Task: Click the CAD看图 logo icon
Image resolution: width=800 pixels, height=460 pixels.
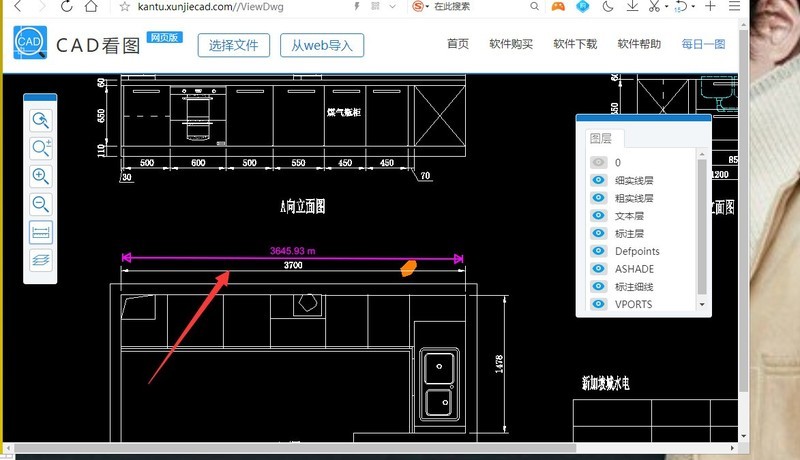Action: click(x=31, y=44)
